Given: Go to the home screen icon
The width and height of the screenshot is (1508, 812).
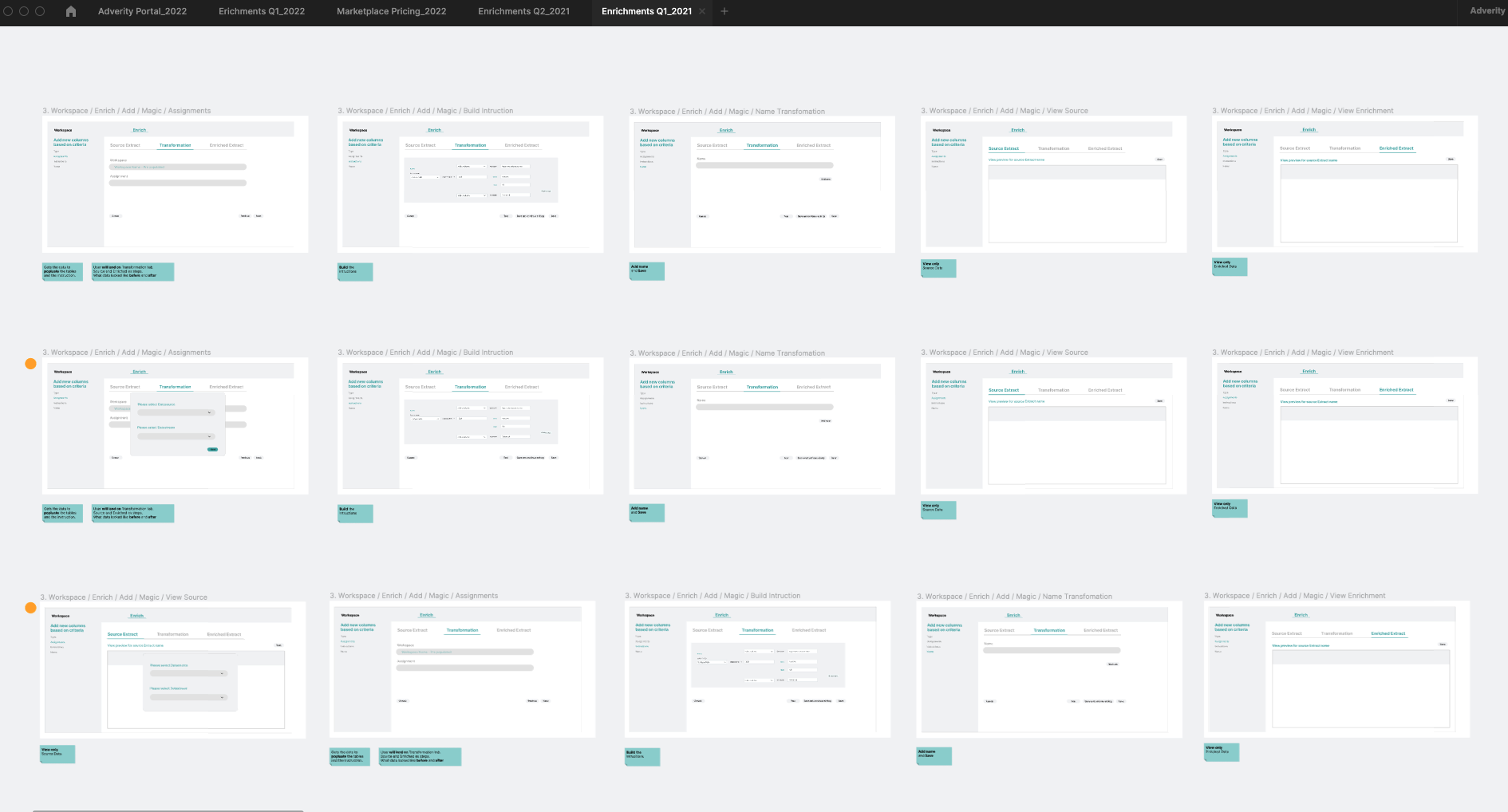Looking at the screenshot, I should [x=71, y=11].
